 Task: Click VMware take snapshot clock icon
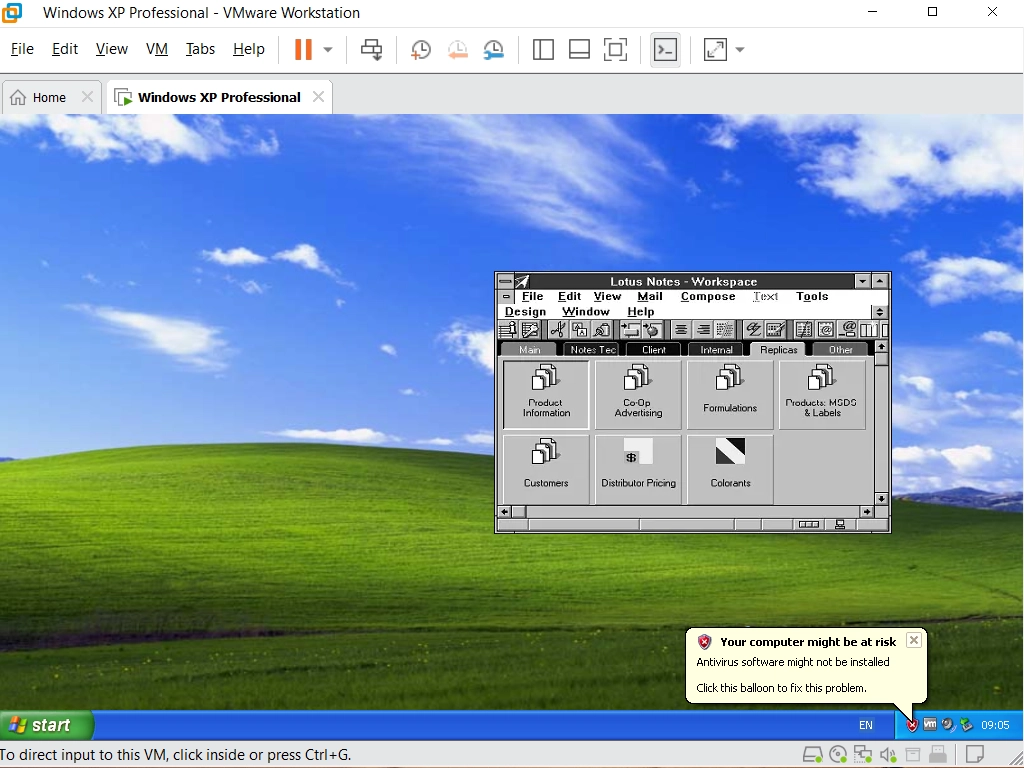click(421, 50)
